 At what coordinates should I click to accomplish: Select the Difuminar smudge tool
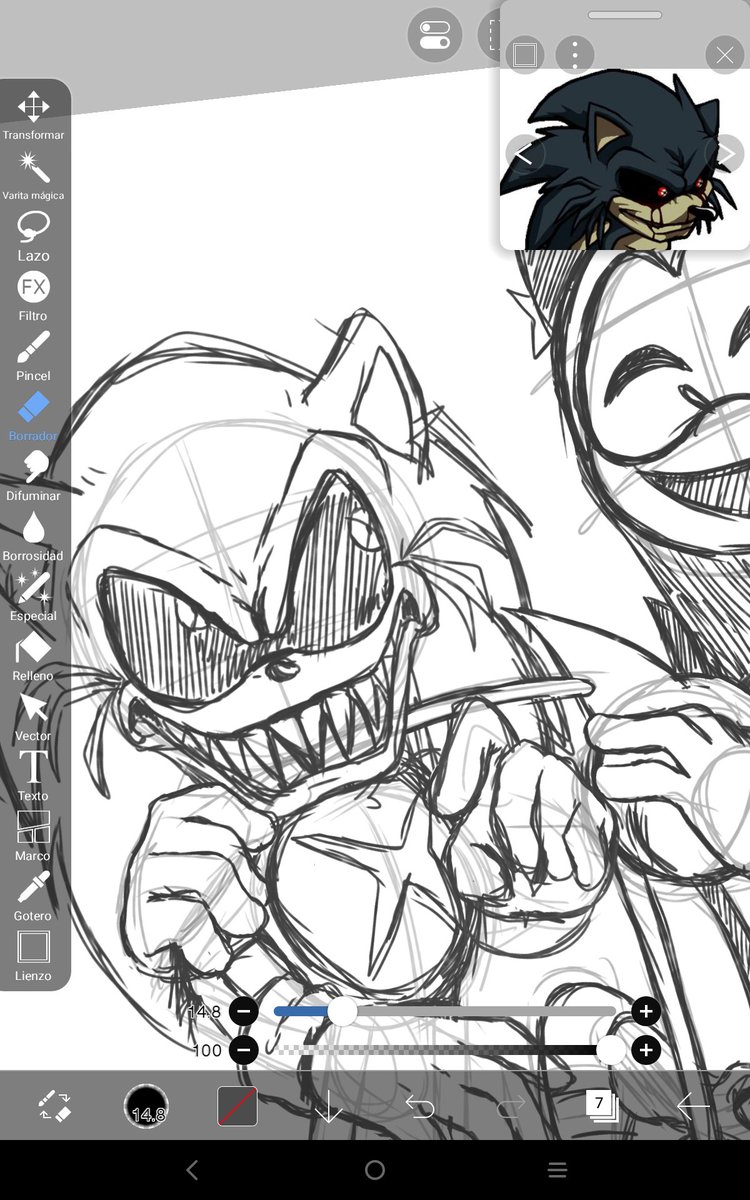click(33, 475)
